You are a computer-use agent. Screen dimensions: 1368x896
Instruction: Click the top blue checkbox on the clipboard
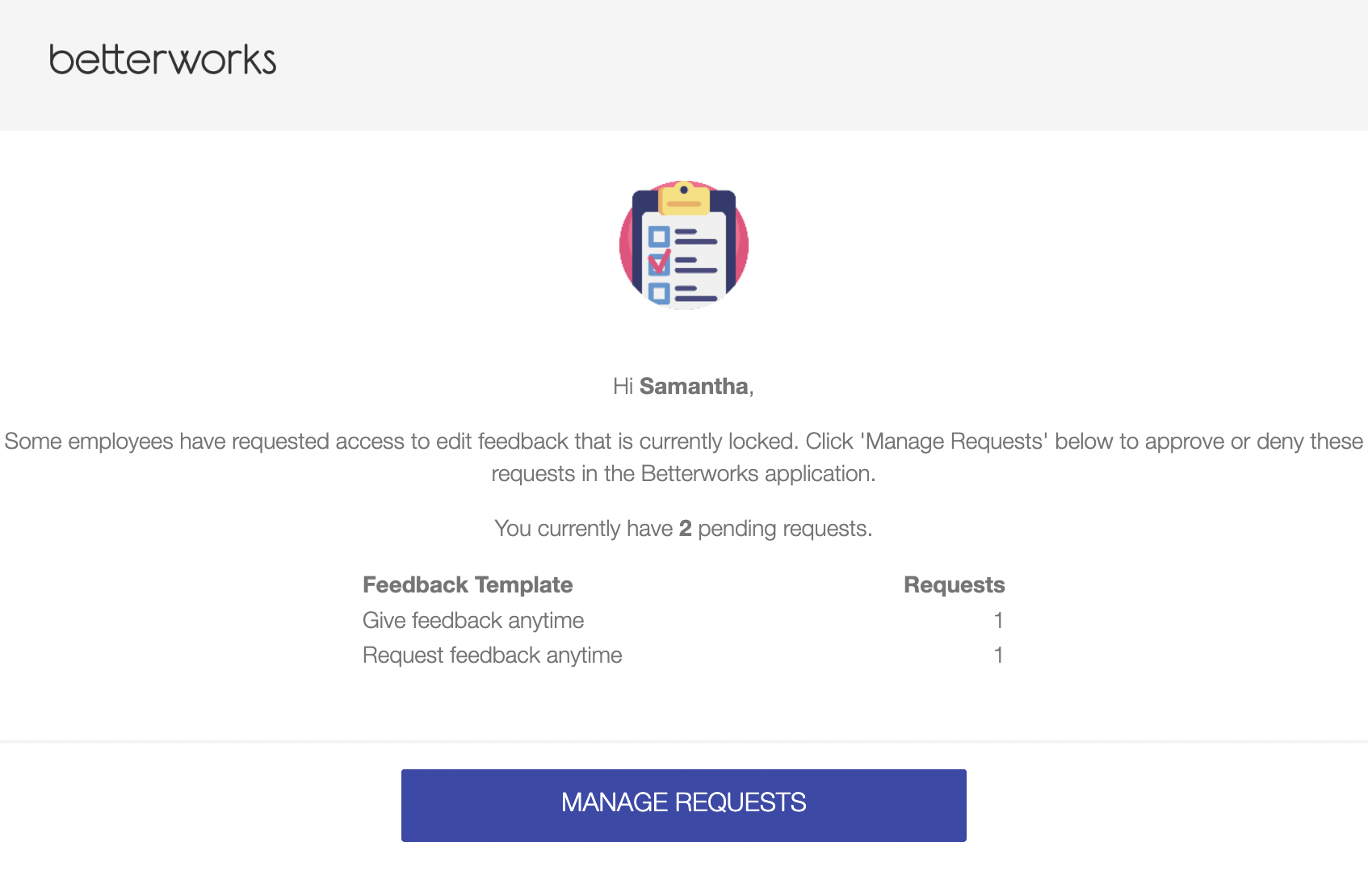(x=659, y=237)
